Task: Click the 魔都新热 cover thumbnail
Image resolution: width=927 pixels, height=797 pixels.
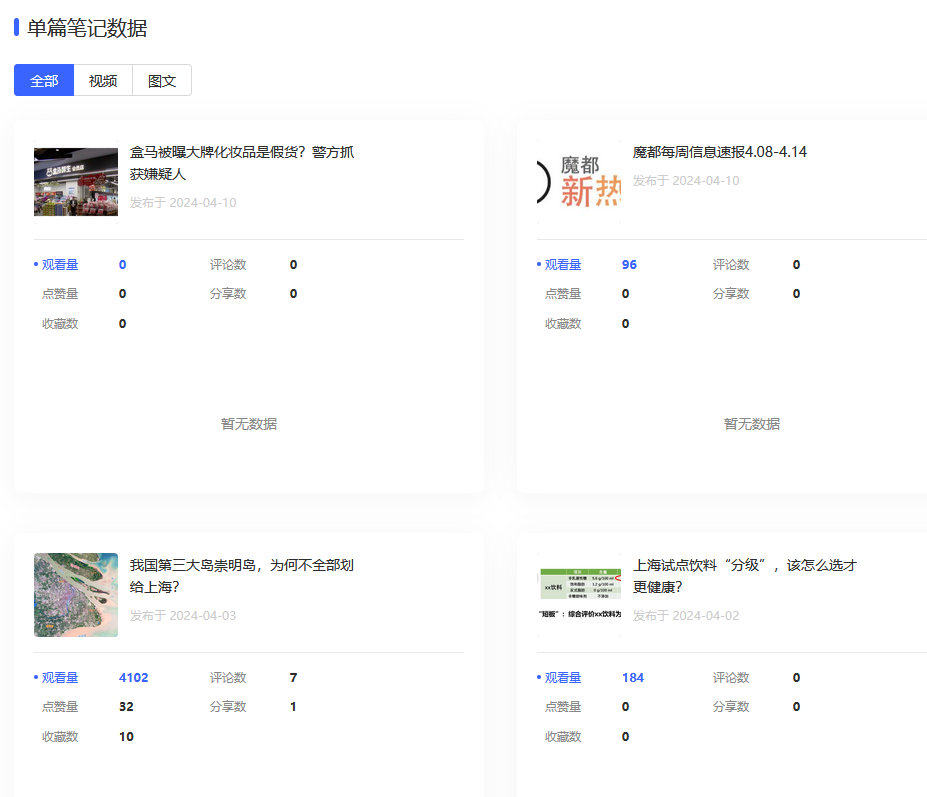Action: pos(579,182)
